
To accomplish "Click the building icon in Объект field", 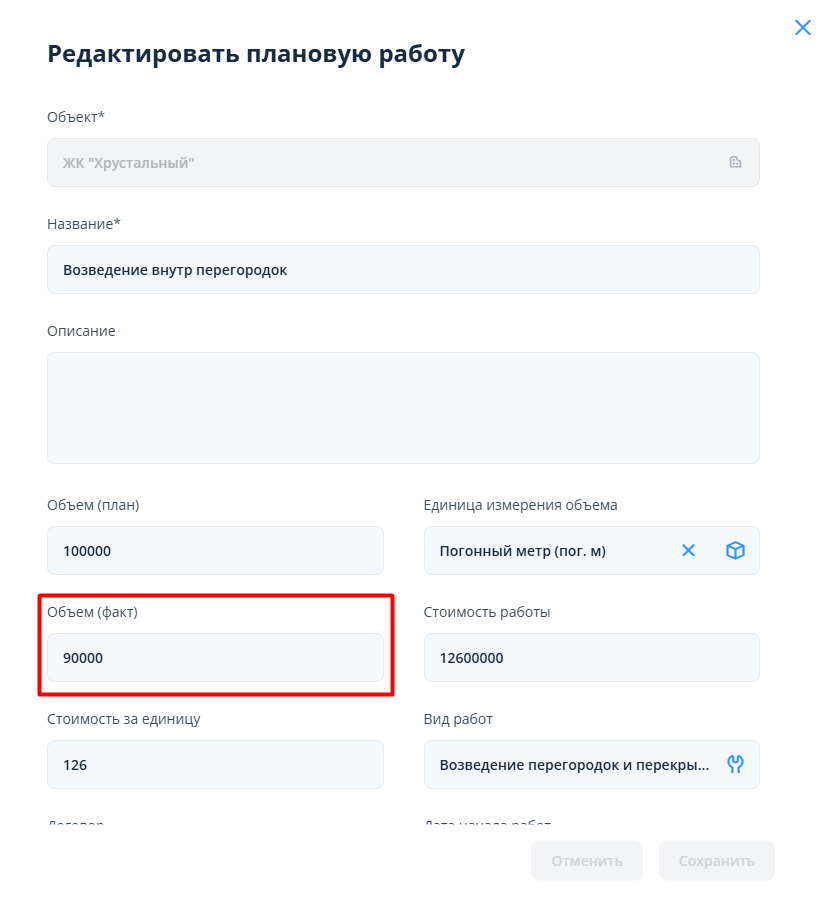I will (735, 162).
